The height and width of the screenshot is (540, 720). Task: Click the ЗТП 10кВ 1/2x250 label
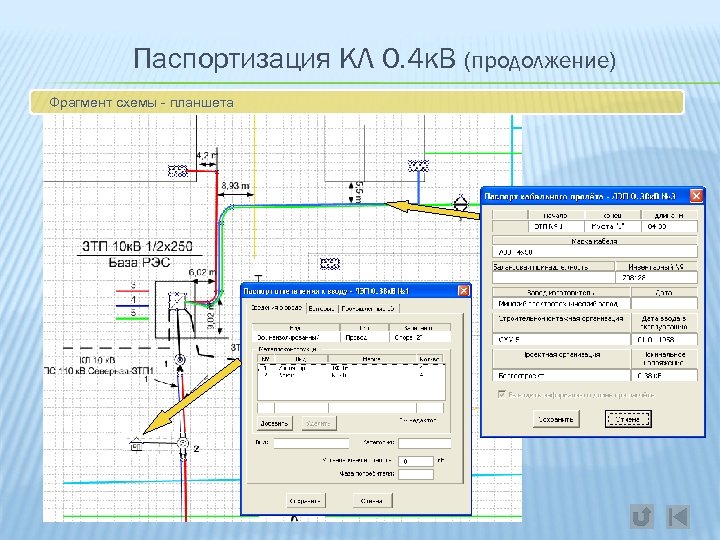point(137,246)
